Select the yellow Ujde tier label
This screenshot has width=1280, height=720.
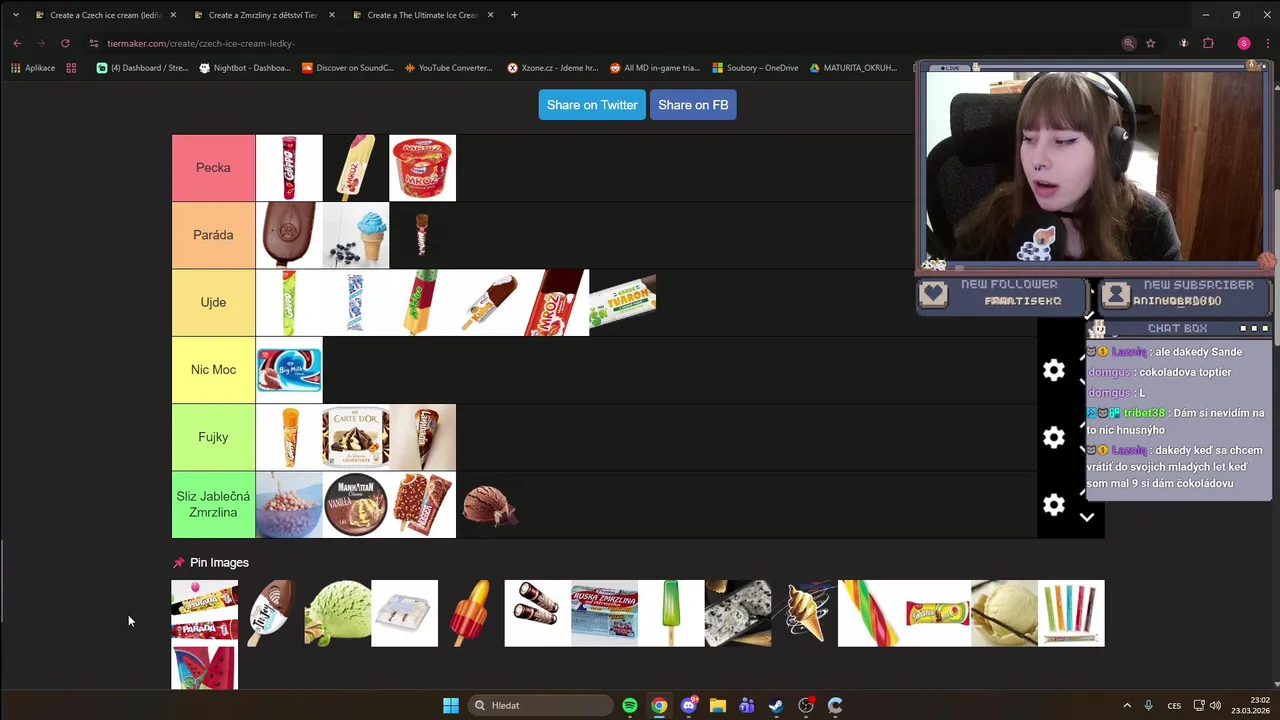coord(213,302)
